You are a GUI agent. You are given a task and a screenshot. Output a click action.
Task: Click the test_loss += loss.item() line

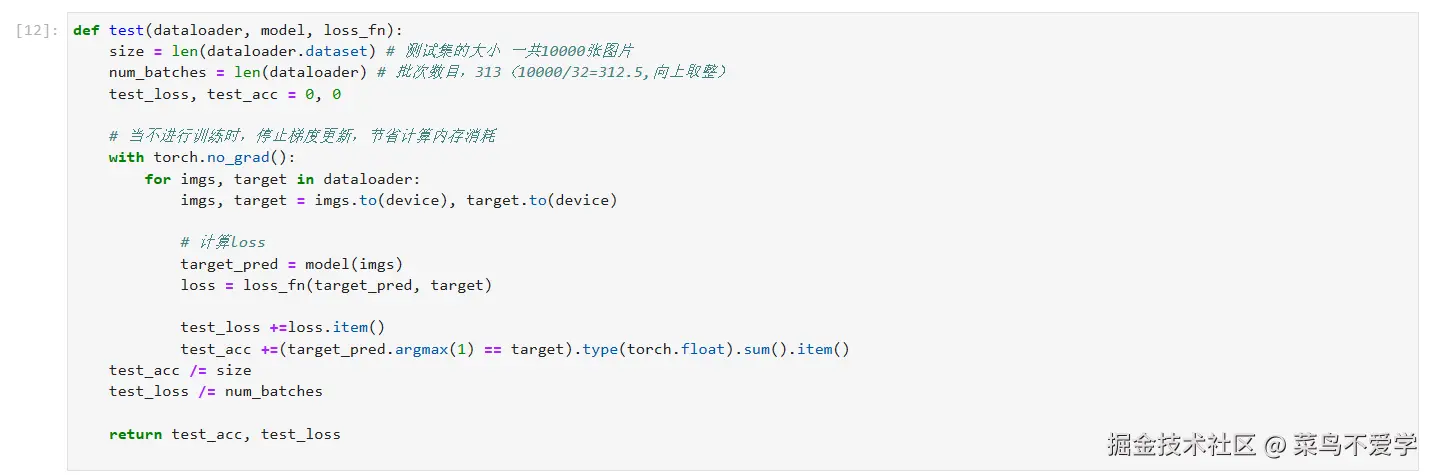coord(283,327)
